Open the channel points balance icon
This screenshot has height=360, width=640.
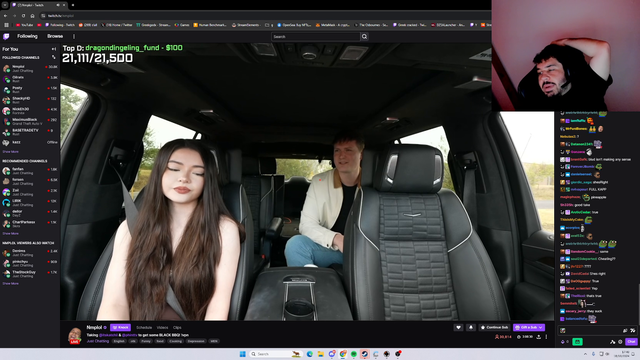tap(563, 342)
